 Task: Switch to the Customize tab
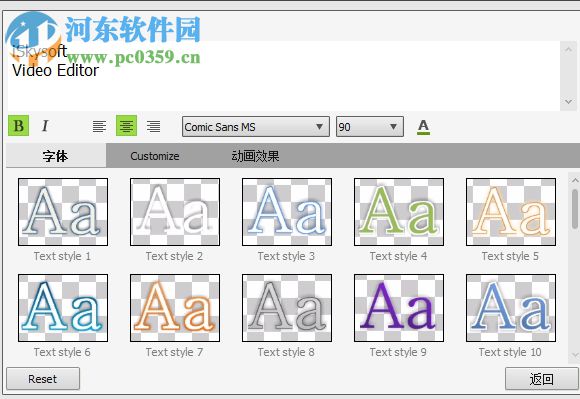pyautogui.click(x=155, y=156)
